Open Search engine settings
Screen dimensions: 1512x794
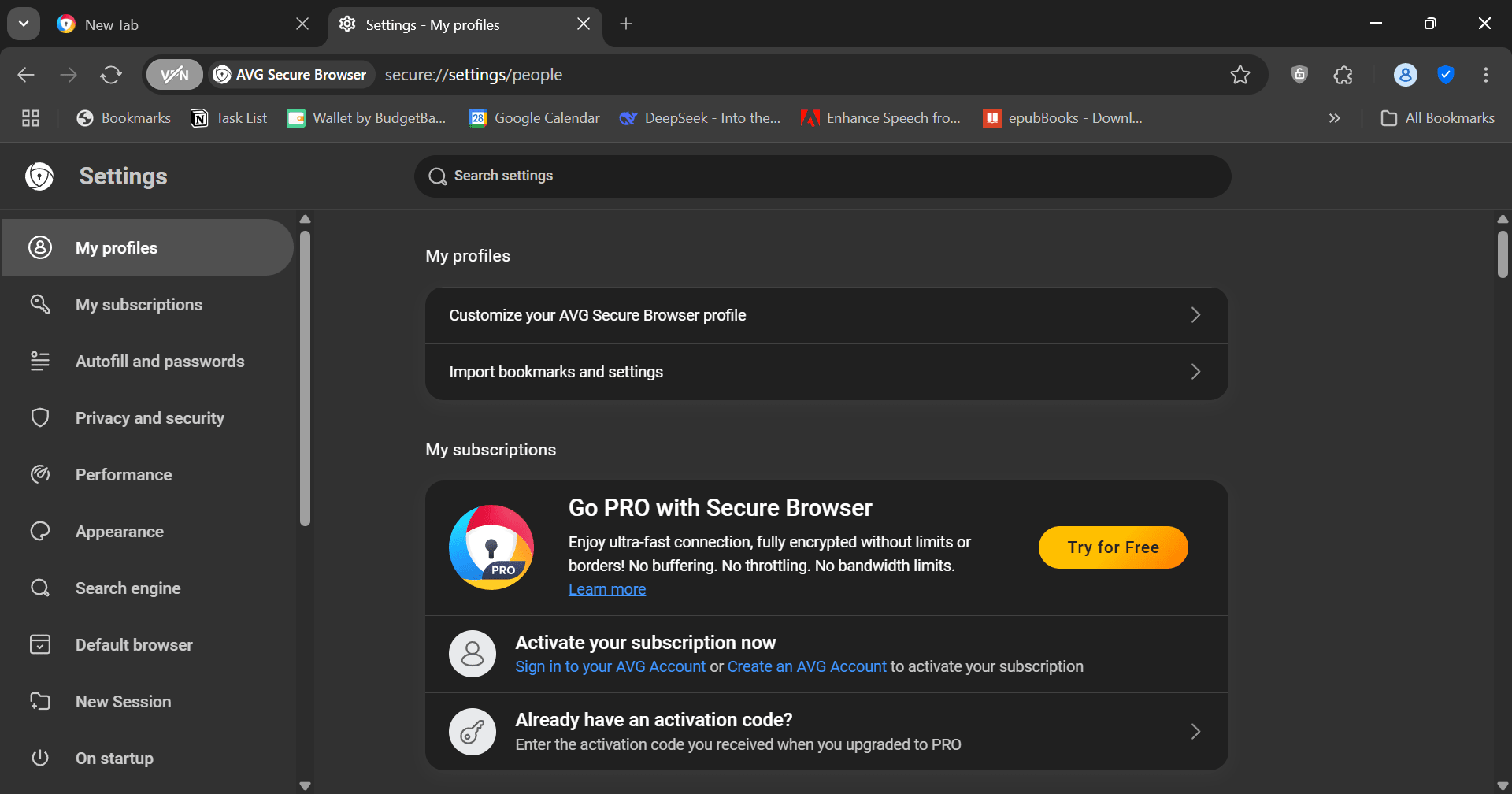pos(147,588)
